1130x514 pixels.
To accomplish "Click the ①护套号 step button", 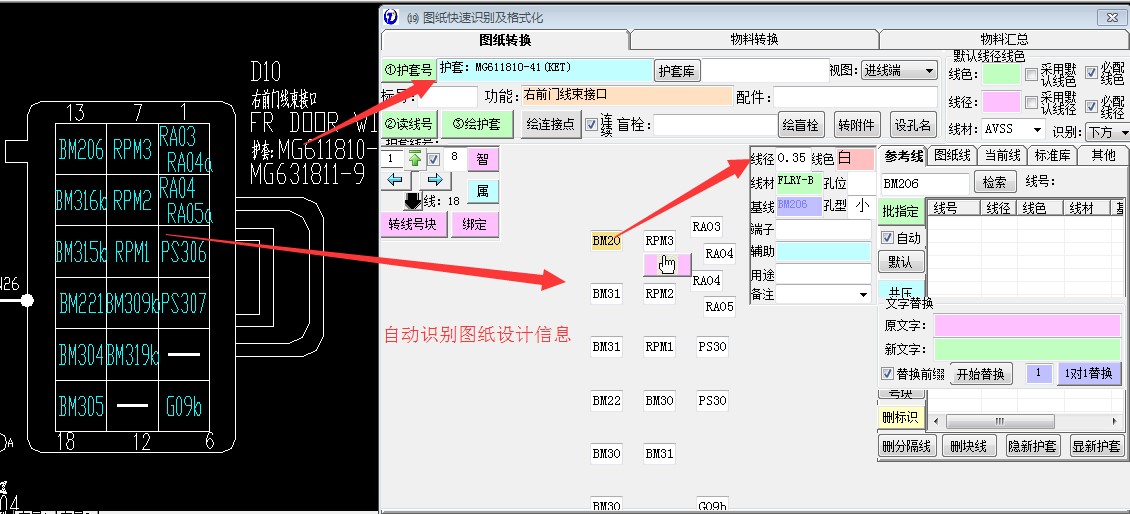I will click(408, 70).
